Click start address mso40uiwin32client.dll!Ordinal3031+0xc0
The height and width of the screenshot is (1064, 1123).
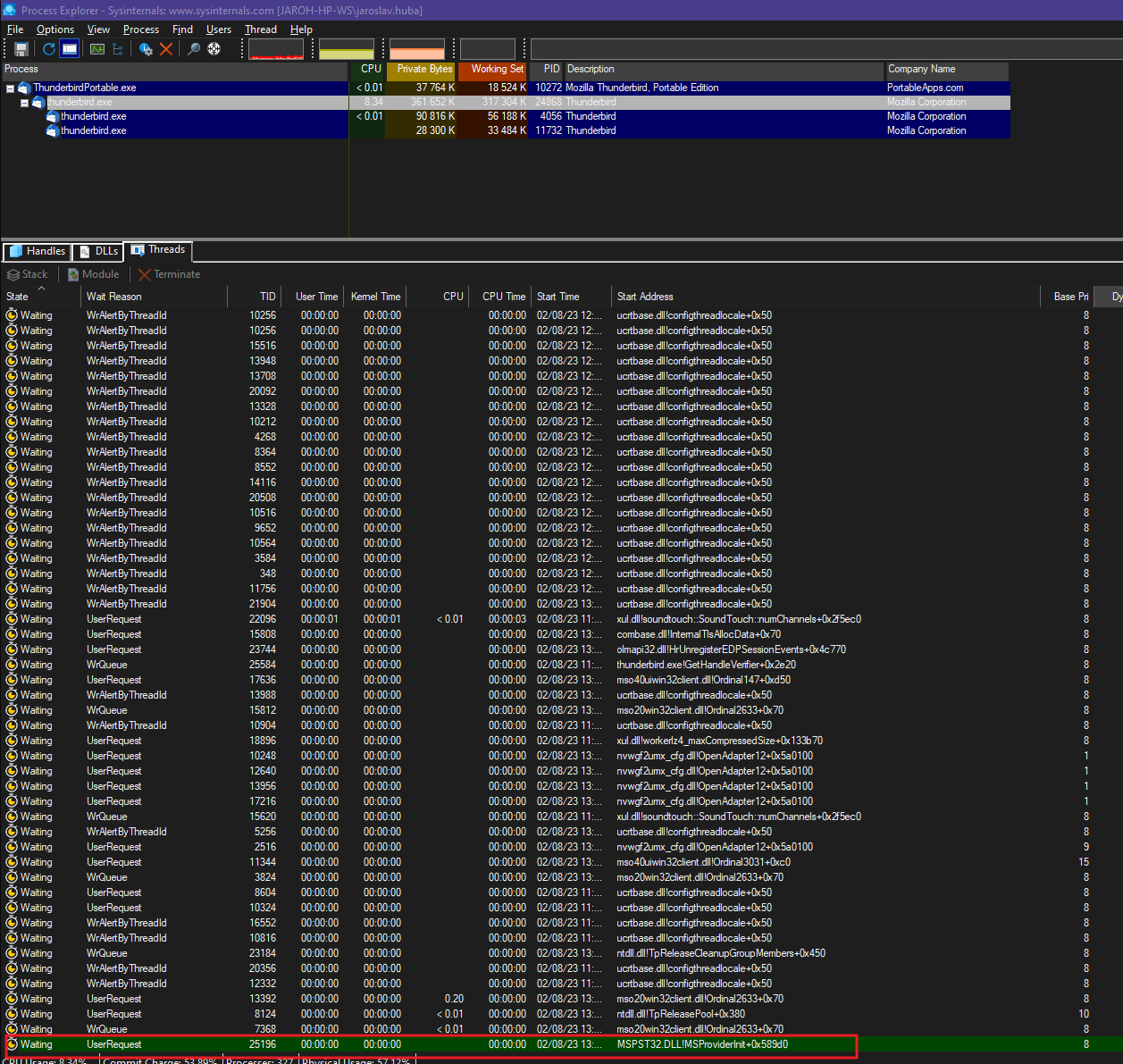(703, 862)
